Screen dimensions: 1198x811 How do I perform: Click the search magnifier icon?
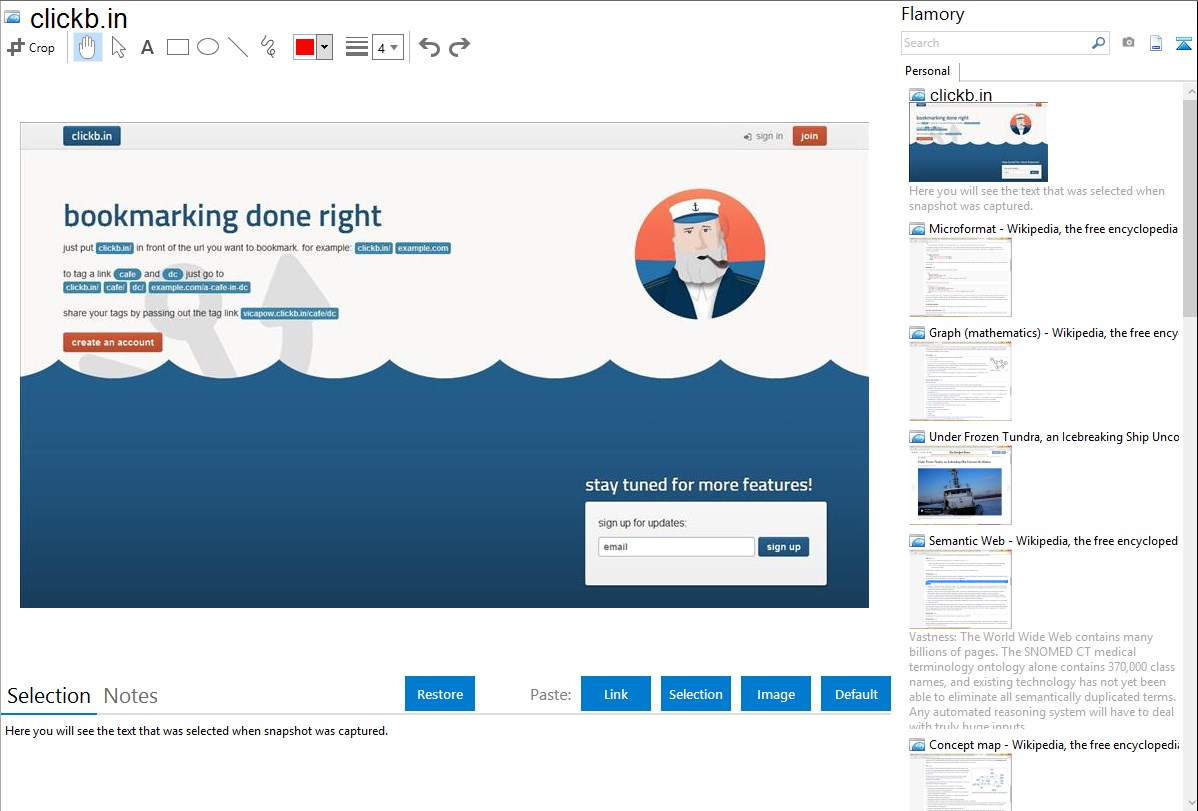pos(1099,43)
